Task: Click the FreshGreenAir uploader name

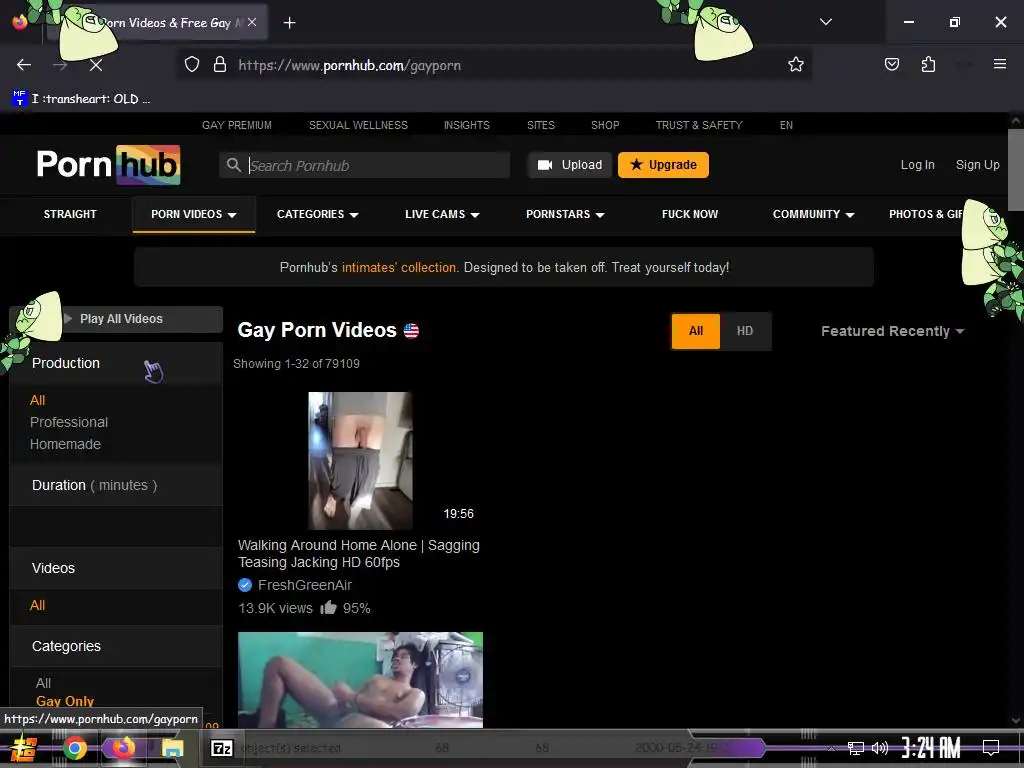Action: pos(304,585)
